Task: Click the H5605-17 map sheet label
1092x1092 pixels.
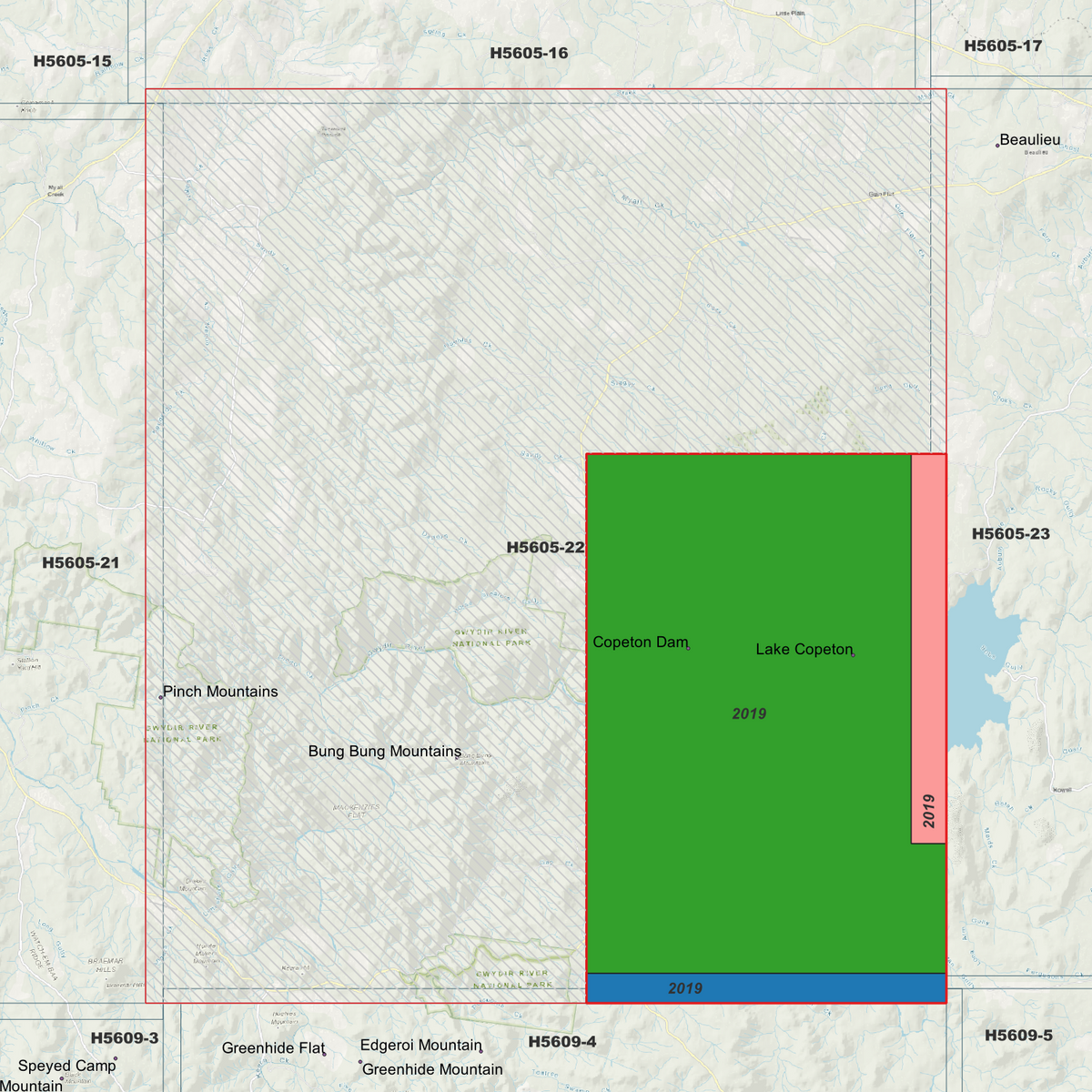Action: click(x=1003, y=46)
